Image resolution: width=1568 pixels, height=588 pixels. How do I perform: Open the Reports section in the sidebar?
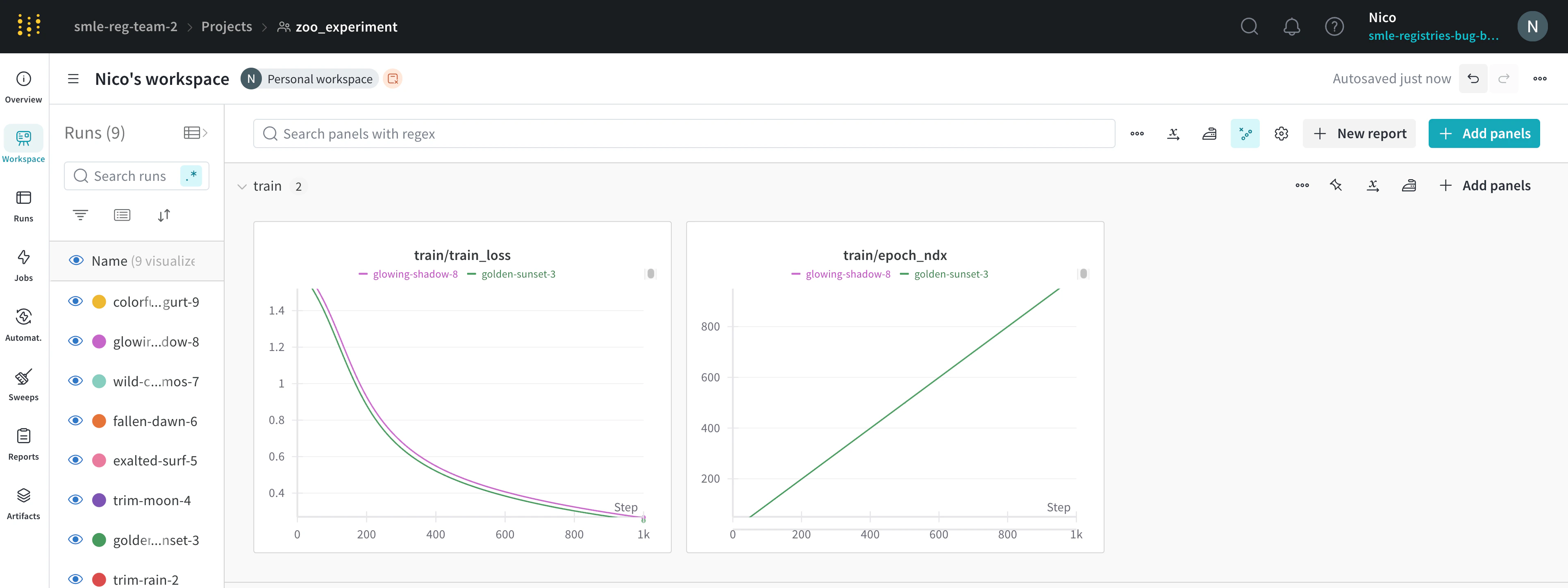[23, 443]
